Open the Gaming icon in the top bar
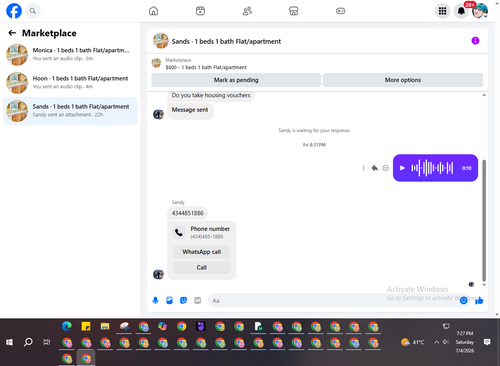Screen dimensions: 500x366 tap(340, 11)
